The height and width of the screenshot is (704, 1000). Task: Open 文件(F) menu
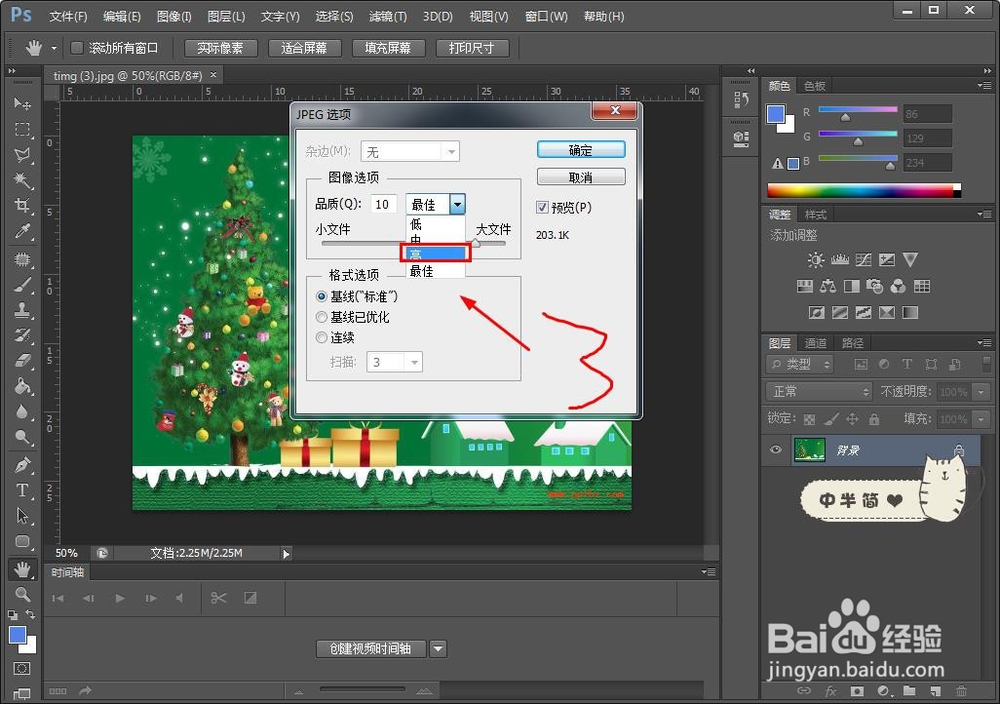[x=68, y=16]
